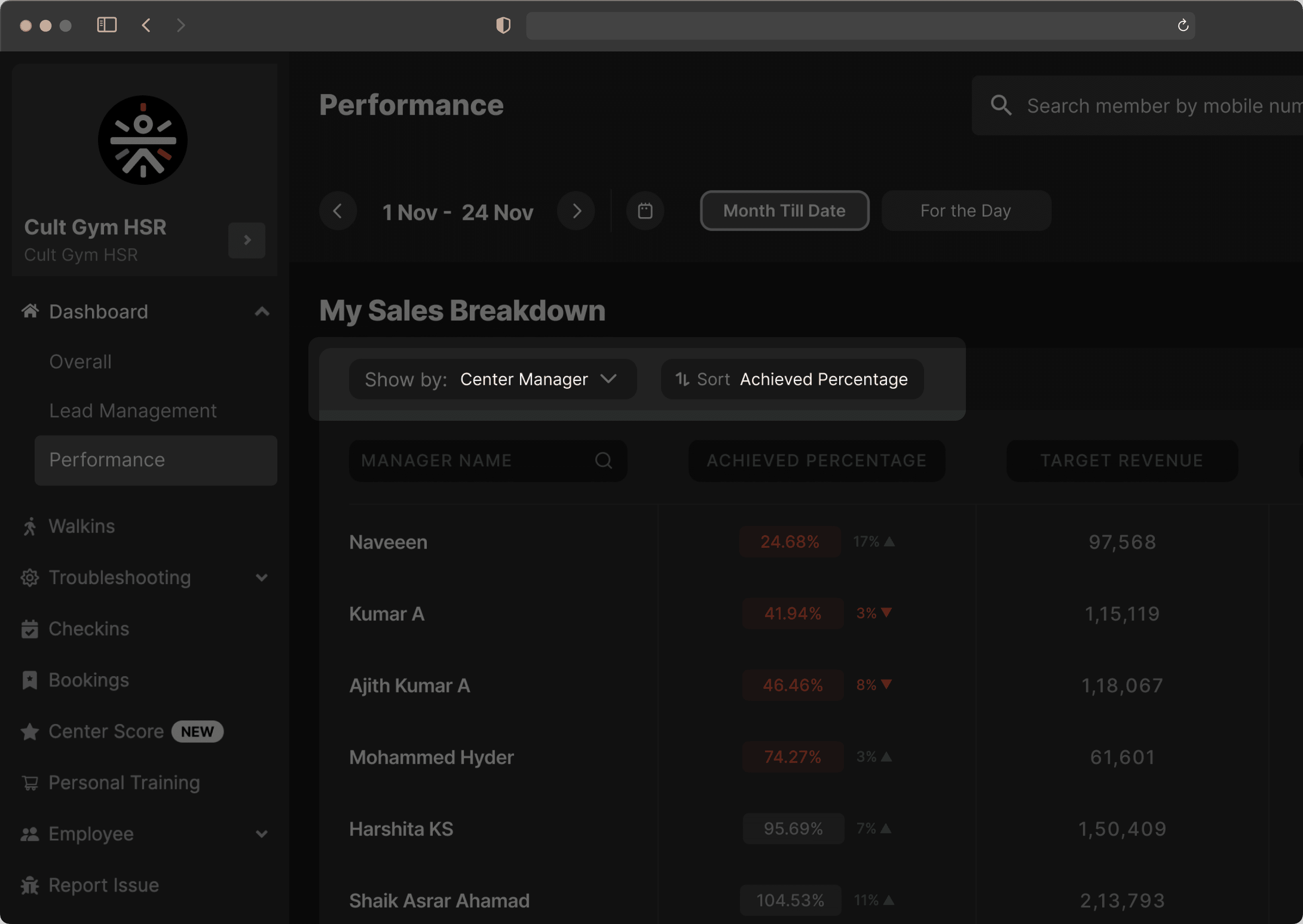Focus the Search member by mobile field
Viewport: 1303px width, 924px height.
tap(1137, 105)
